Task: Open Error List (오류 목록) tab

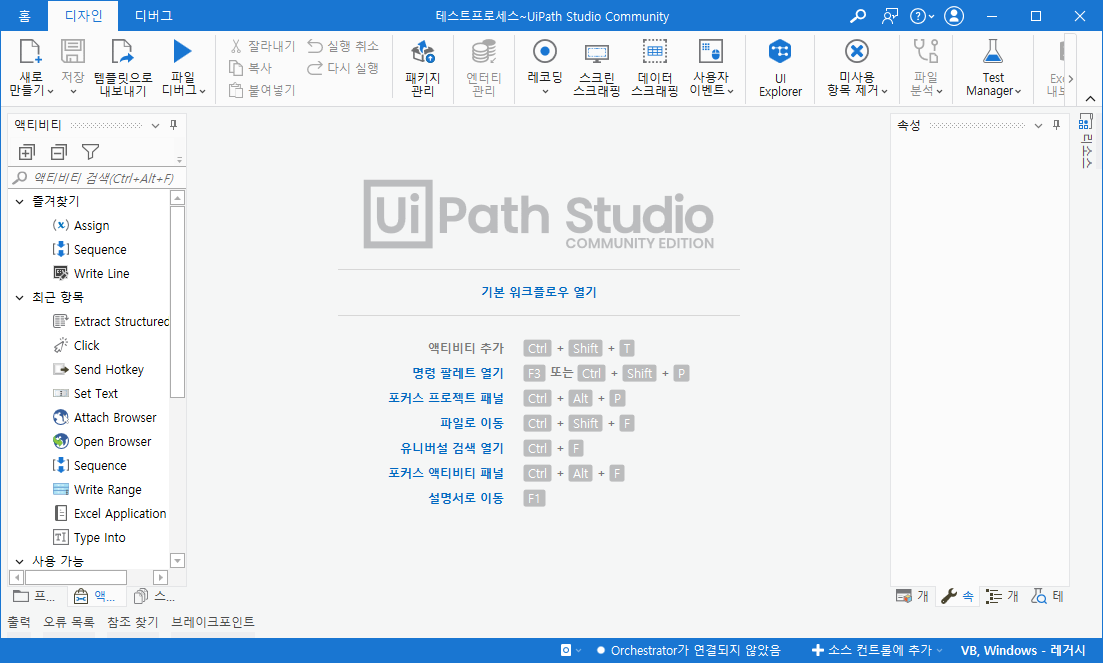Action: (68, 622)
